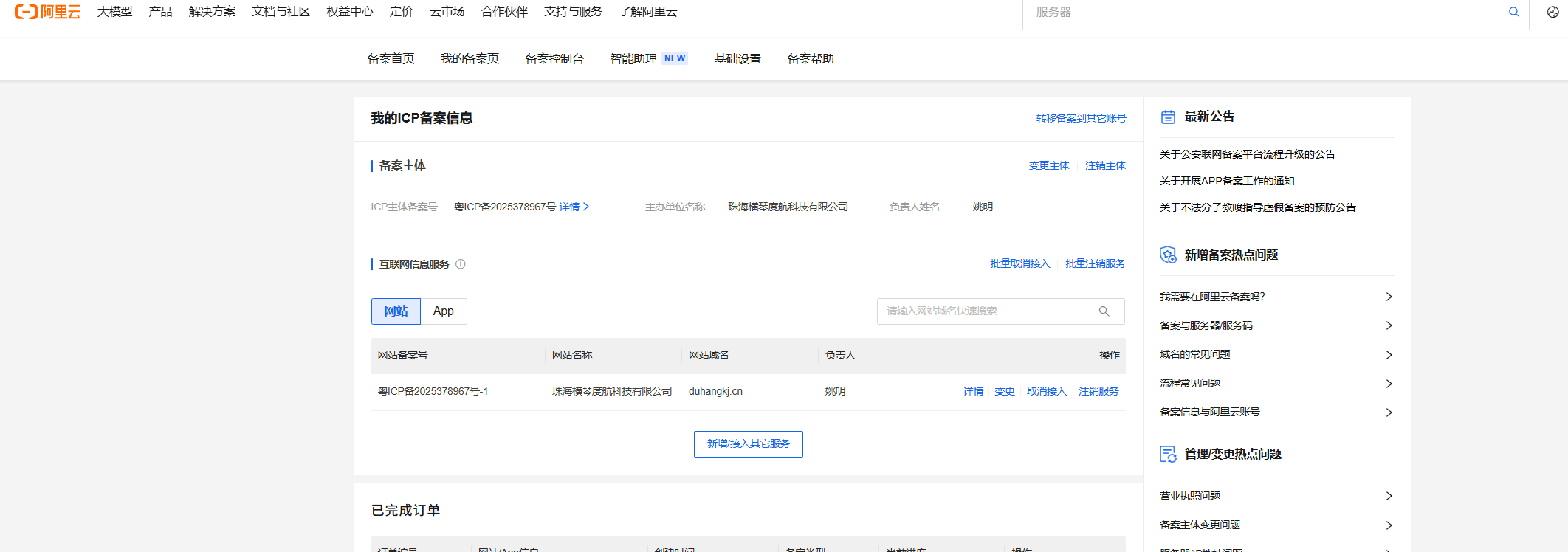Click the 新增备案热点问题 shield icon
The height and width of the screenshot is (552, 1568).
coord(1168,255)
